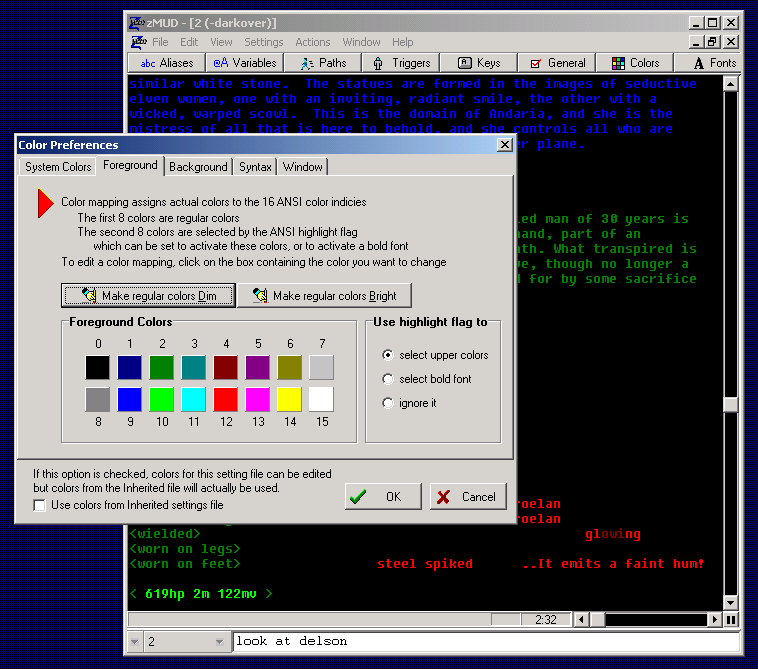Open the Variables toolbar button
Image resolution: width=758 pixels, height=669 pixels.
(x=245, y=63)
